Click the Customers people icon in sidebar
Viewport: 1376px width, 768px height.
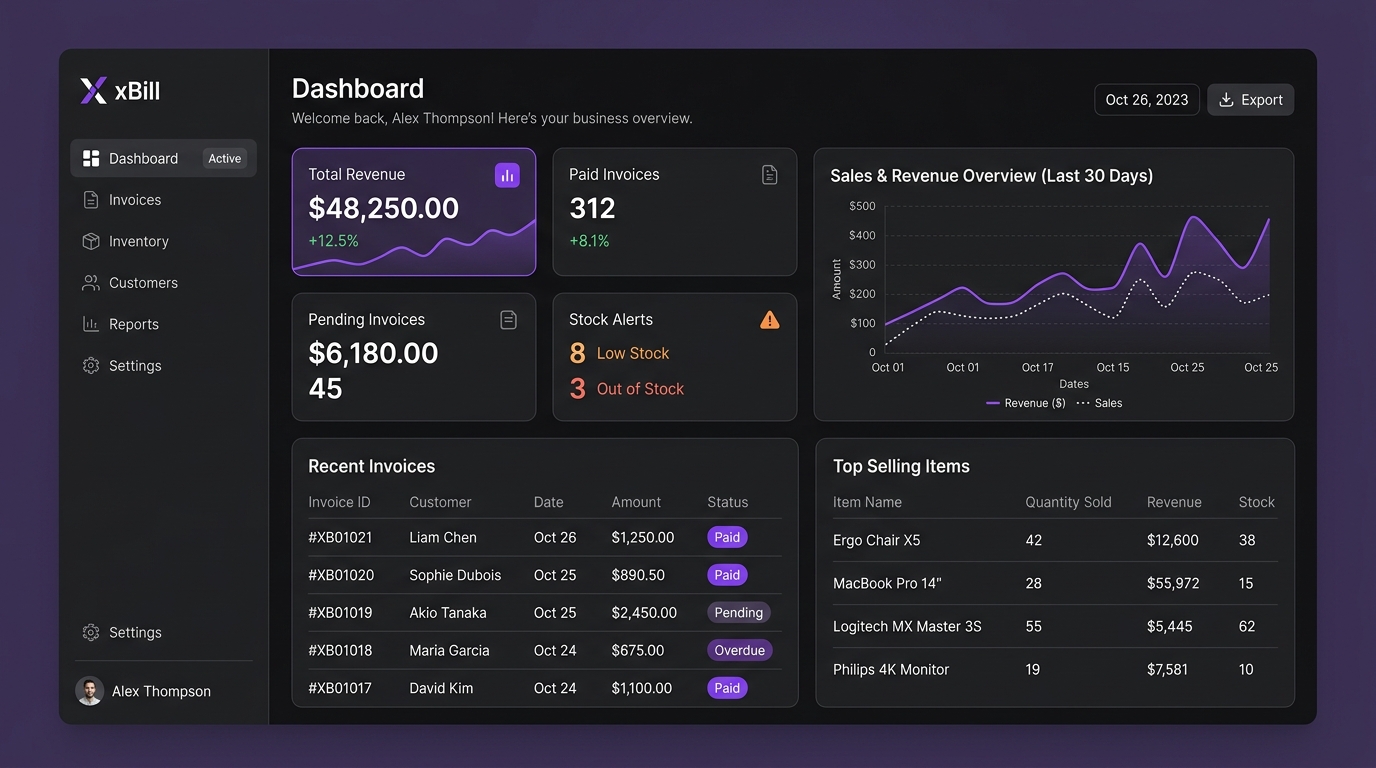(x=91, y=283)
